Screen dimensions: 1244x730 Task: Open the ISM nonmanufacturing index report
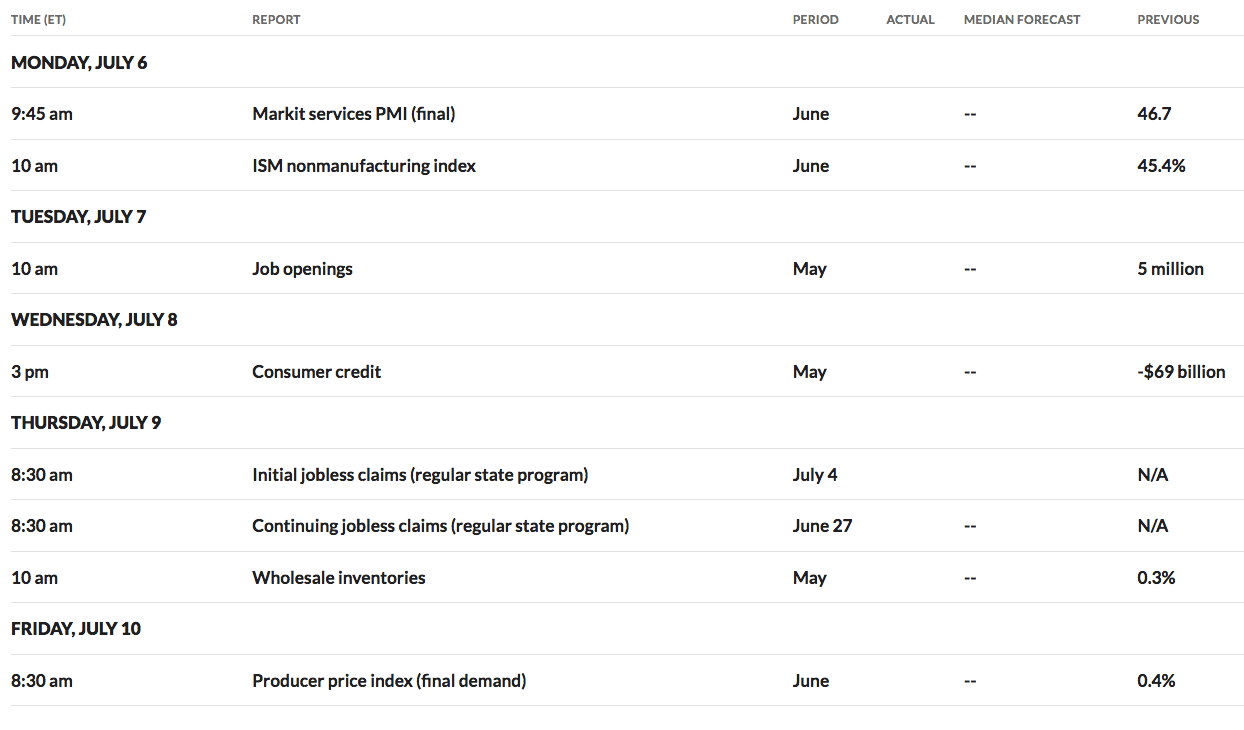tap(364, 166)
